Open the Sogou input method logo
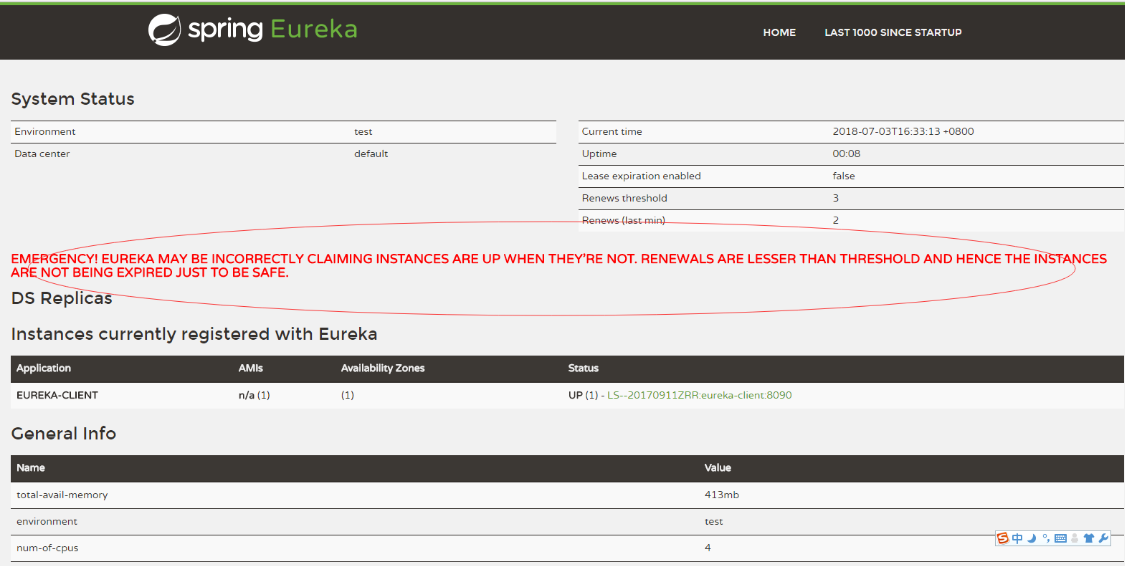Screen dimensions: 1125x566 [x=1003, y=538]
